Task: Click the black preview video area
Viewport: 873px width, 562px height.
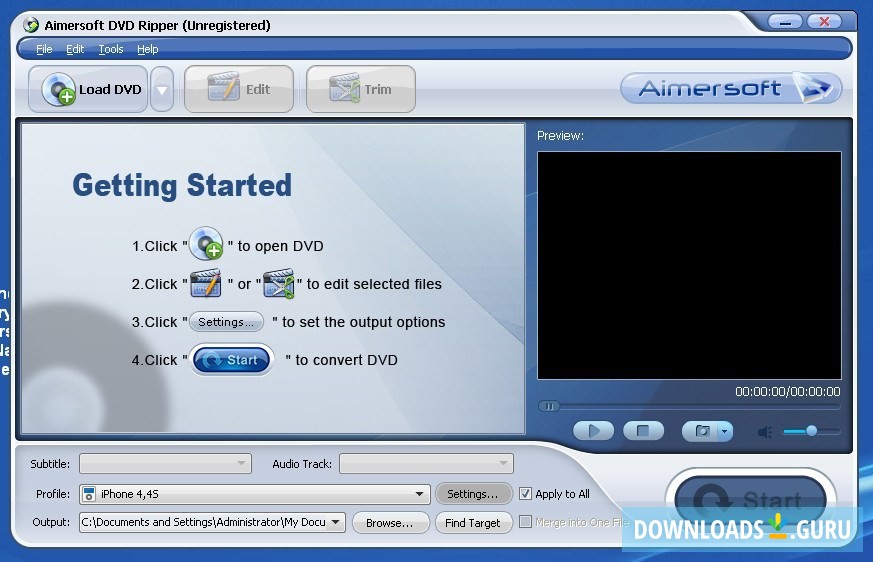Action: [x=689, y=265]
